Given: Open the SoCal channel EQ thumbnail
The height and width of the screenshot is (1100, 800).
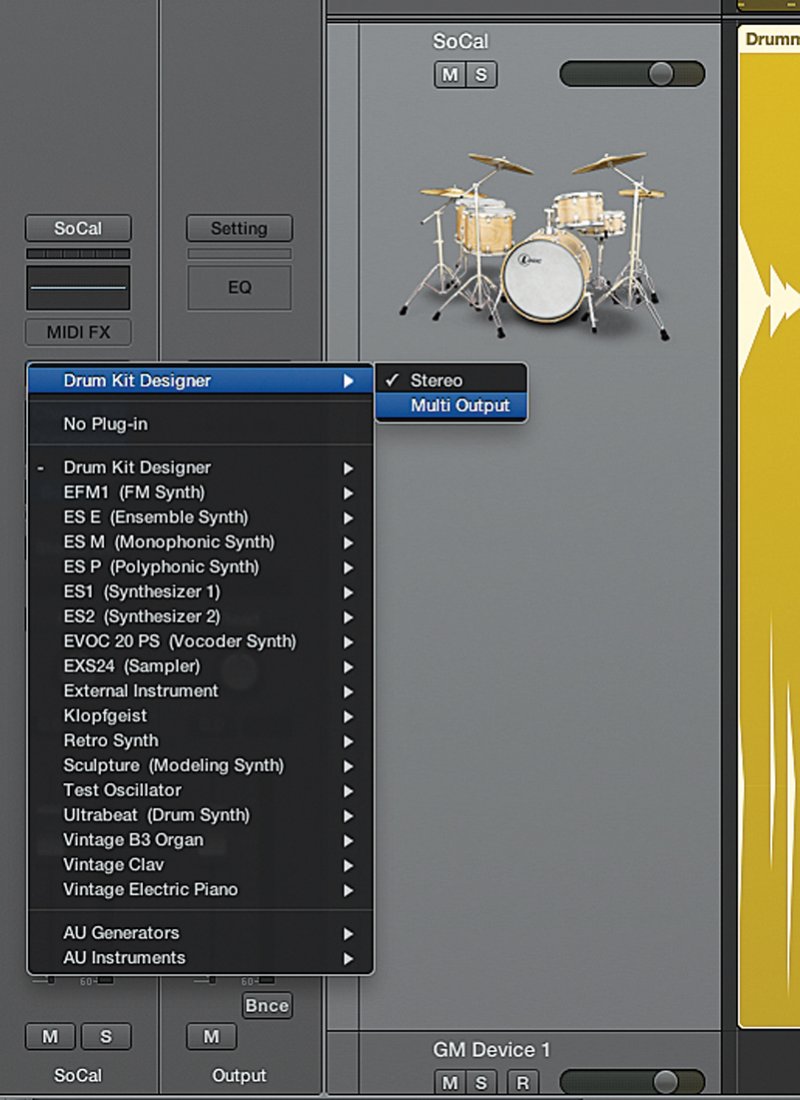Looking at the screenshot, I should click(78, 287).
